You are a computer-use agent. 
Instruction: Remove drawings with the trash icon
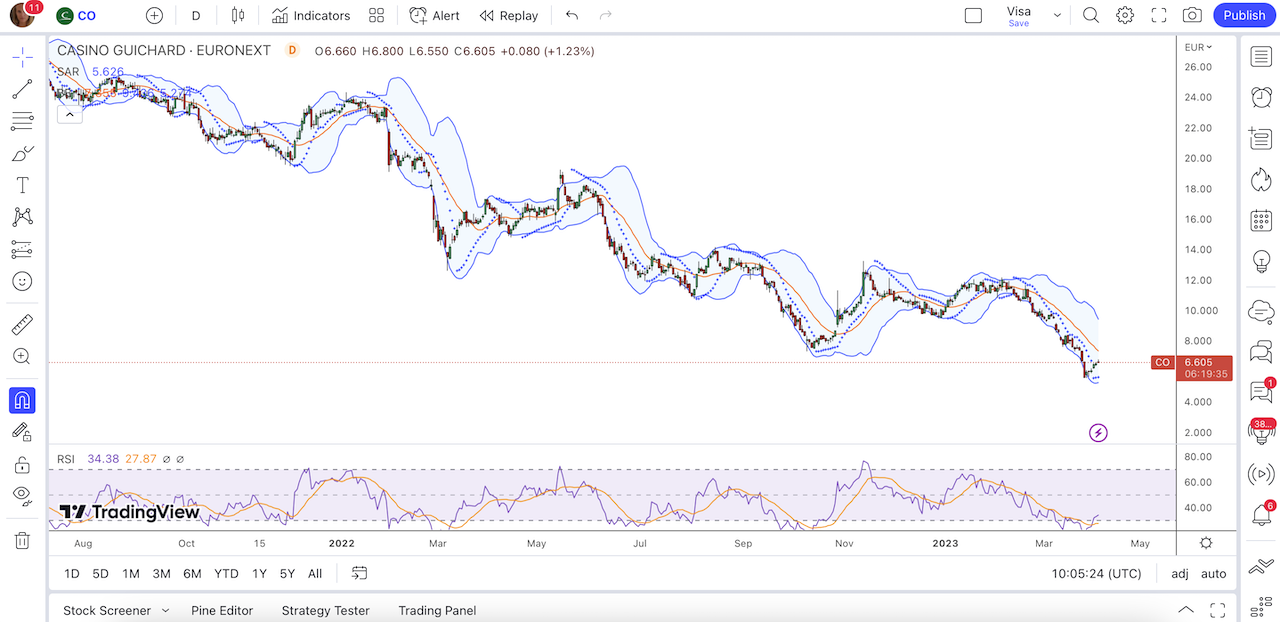22,540
